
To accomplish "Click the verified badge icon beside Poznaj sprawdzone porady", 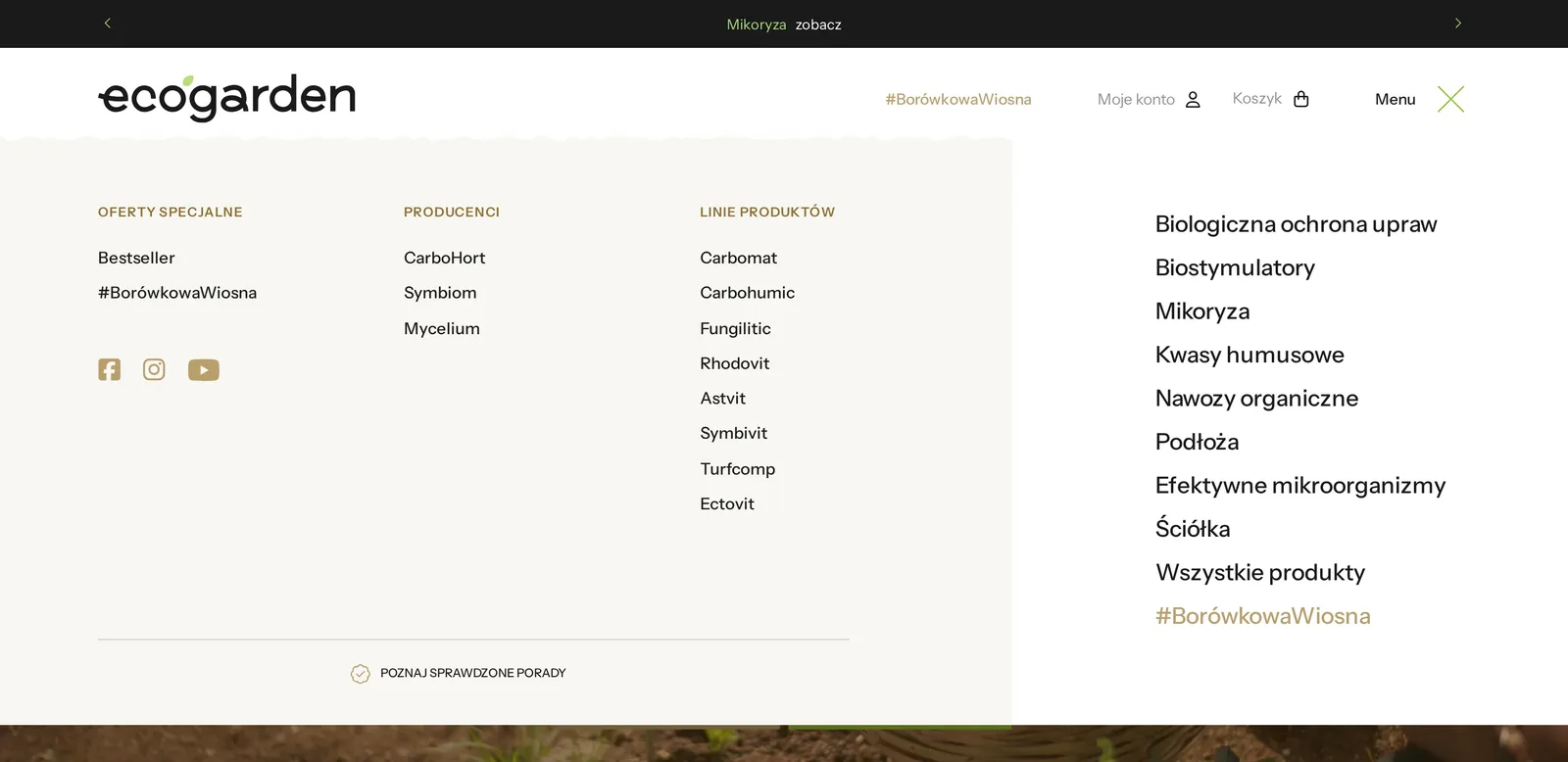I will pos(361,674).
